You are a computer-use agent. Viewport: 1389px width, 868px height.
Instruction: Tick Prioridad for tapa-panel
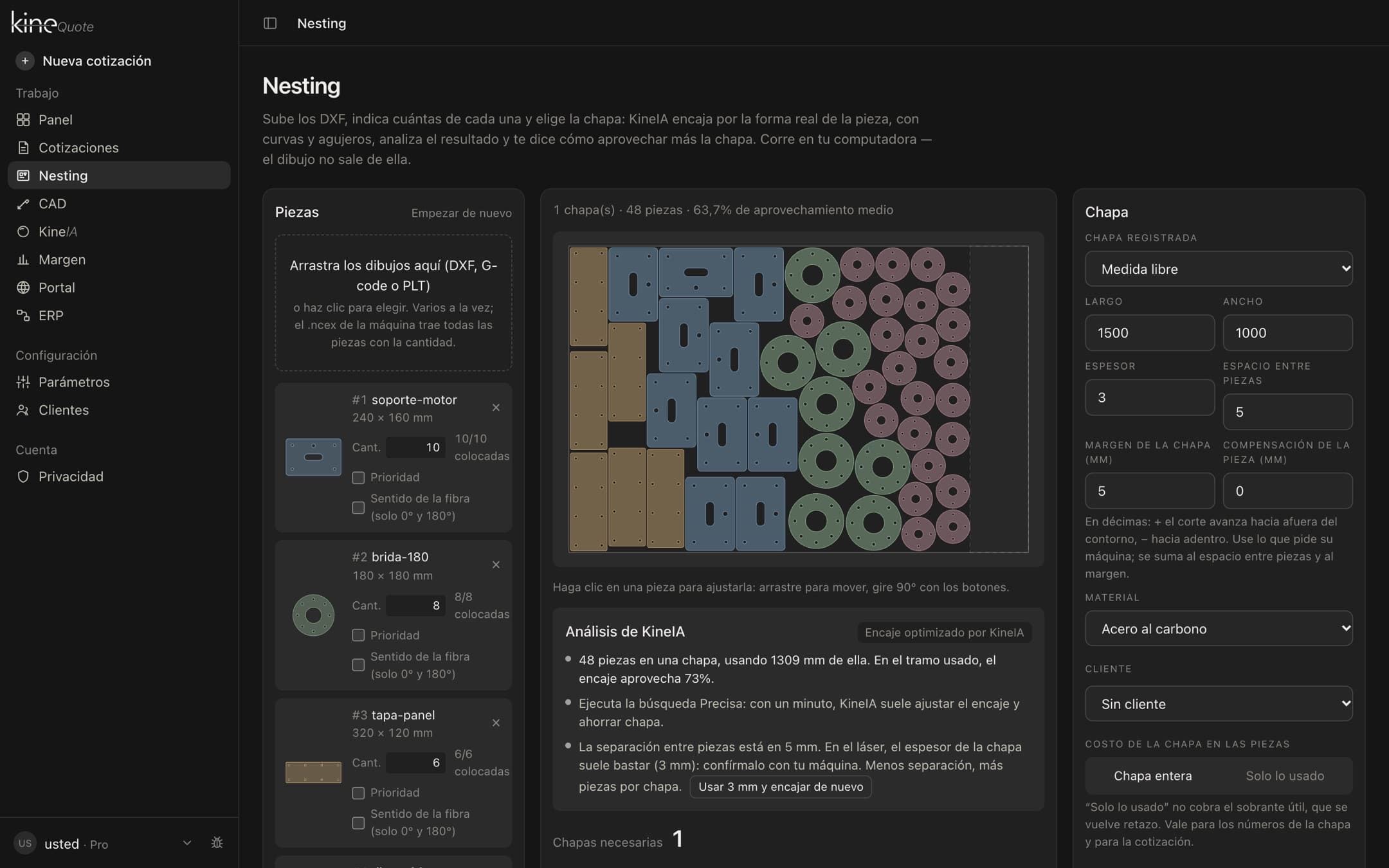pos(358,793)
